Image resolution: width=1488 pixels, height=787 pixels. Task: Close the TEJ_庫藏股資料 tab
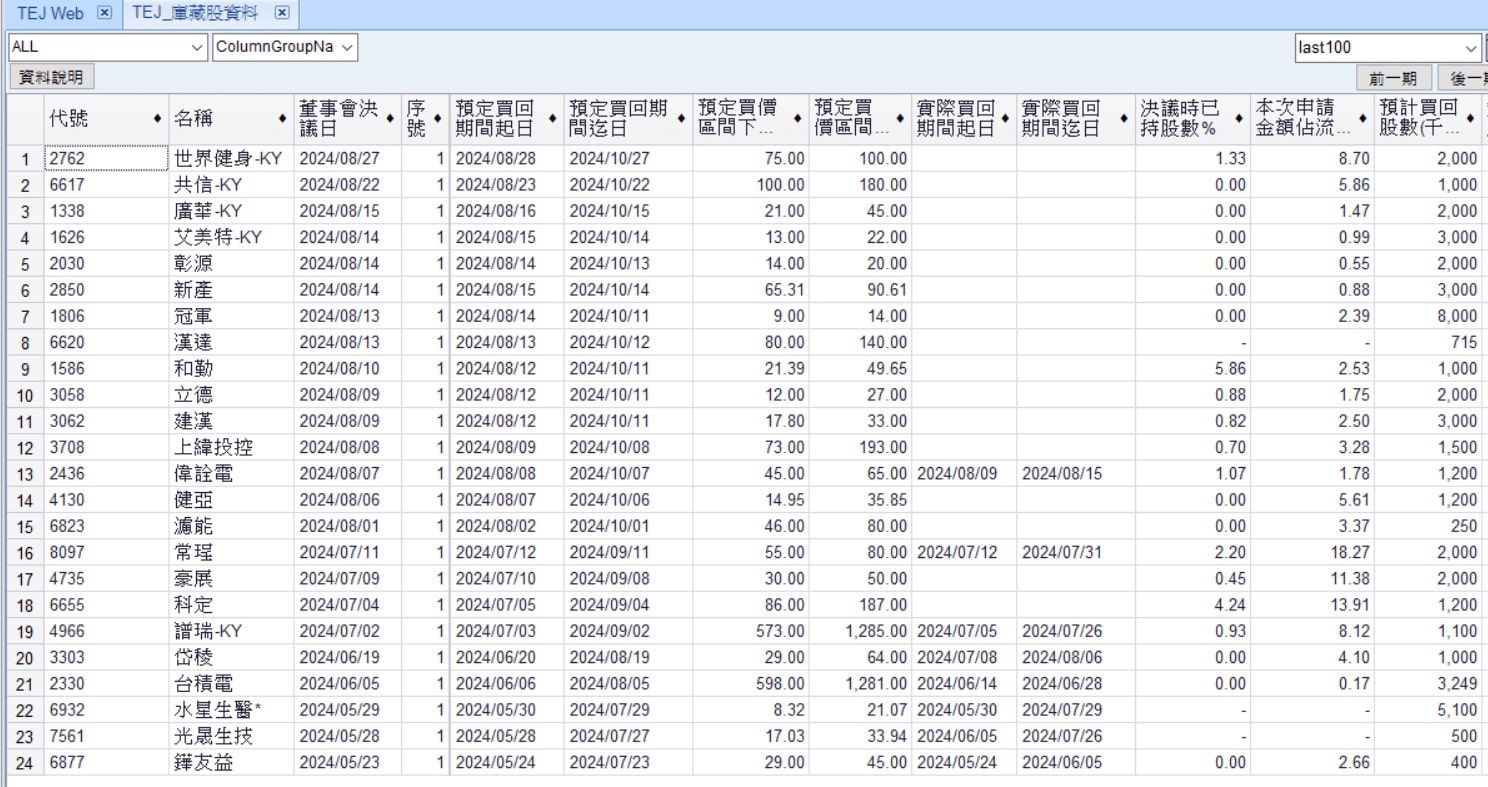pos(282,13)
